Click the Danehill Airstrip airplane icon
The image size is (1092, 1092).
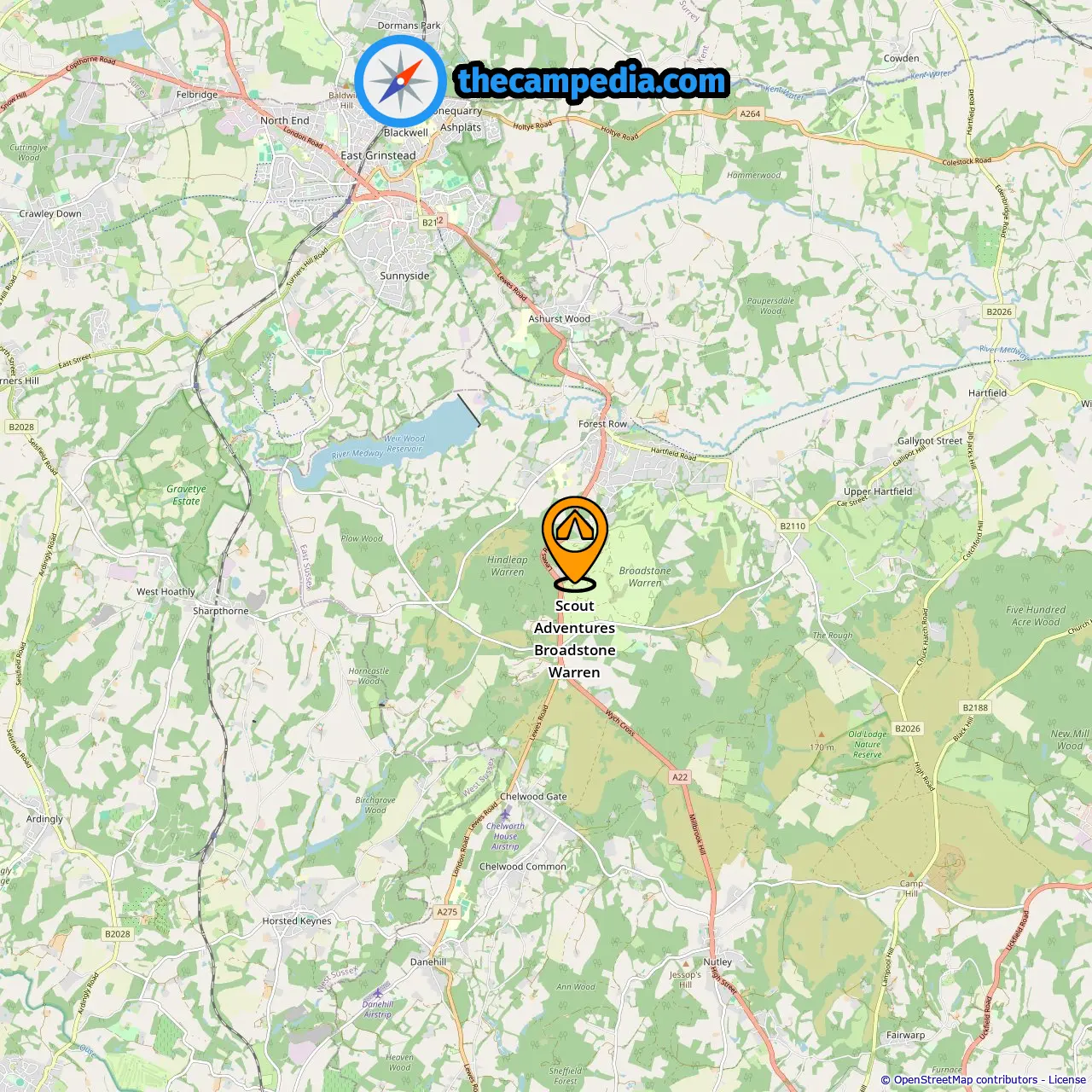[x=379, y=994]
